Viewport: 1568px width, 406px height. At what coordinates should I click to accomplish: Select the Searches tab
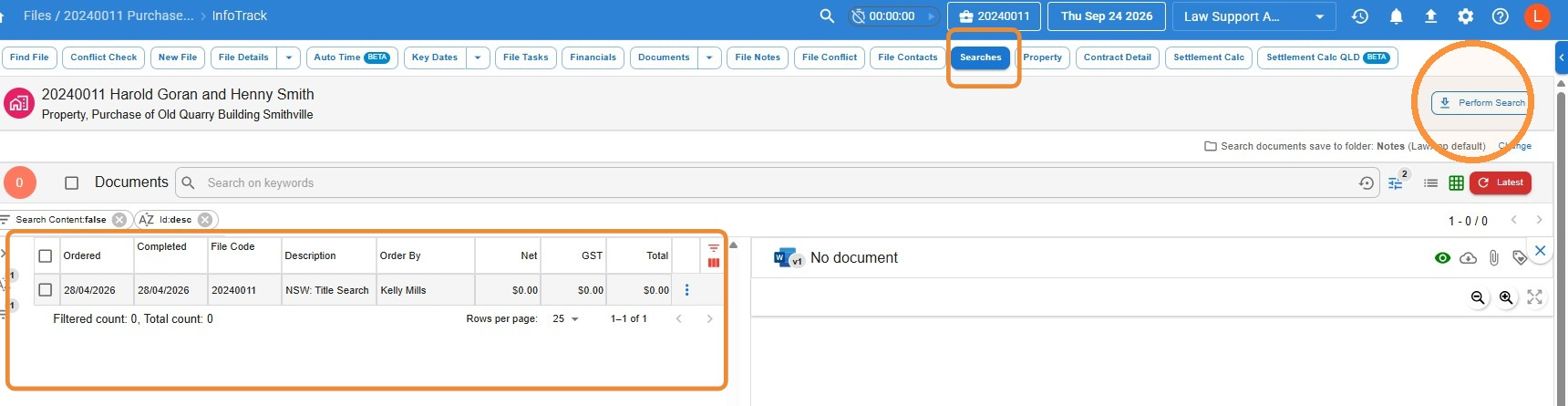pyautogui.click(x=981, y=57)
